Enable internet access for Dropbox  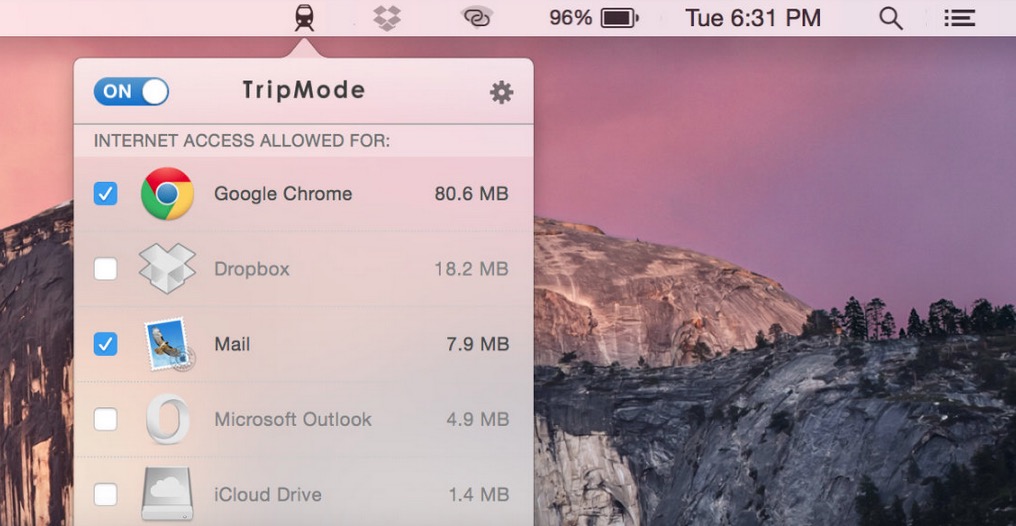(x=106, y=269)
